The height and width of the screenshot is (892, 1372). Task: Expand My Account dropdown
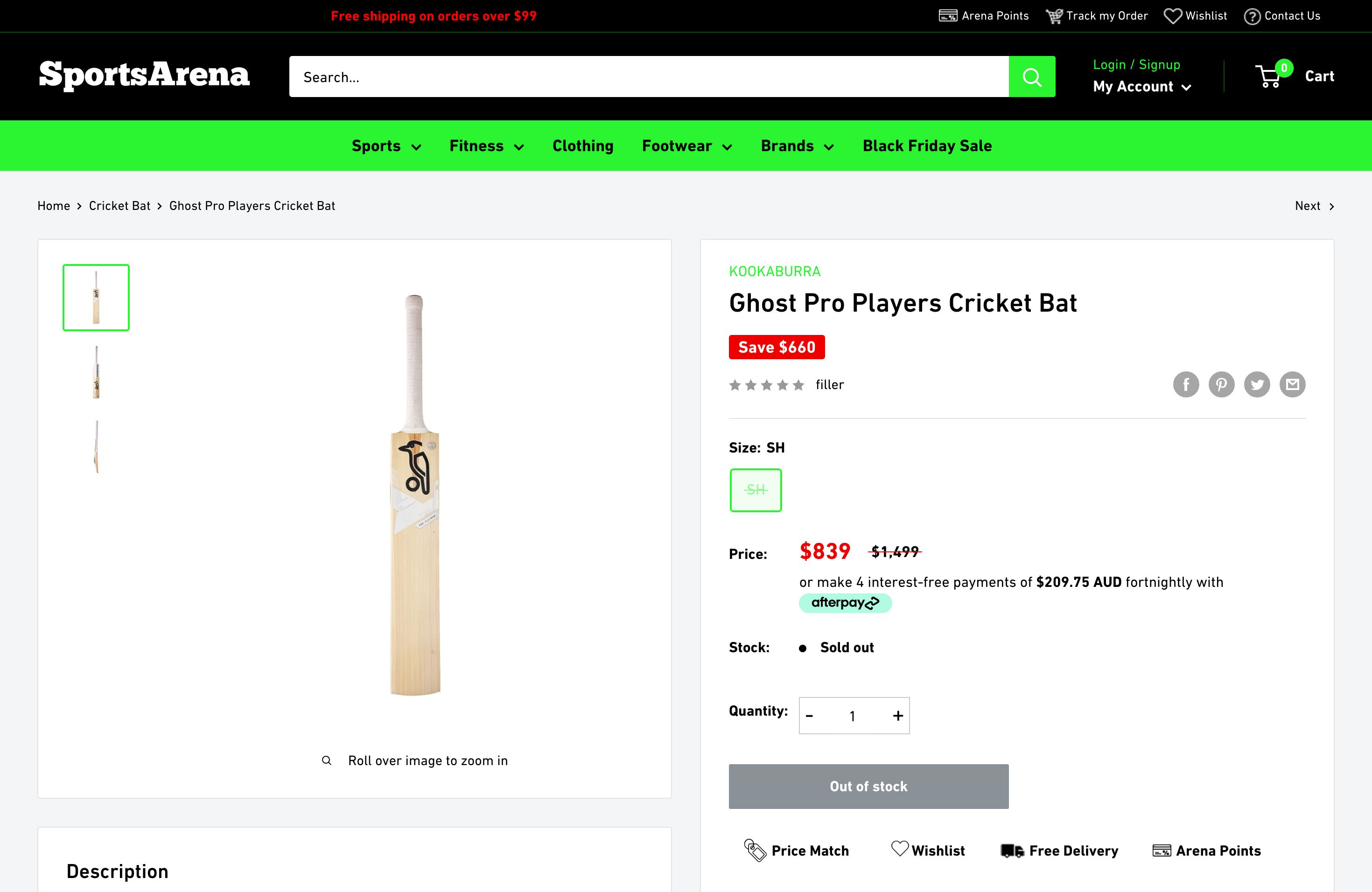pos(1142,86)
